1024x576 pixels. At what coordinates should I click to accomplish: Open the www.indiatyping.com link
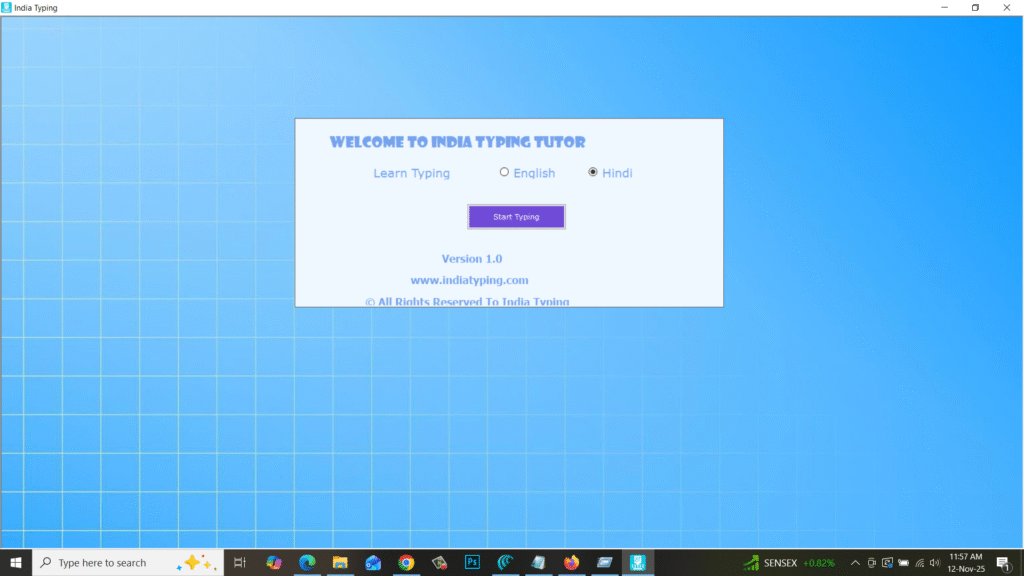click(470, 280)
